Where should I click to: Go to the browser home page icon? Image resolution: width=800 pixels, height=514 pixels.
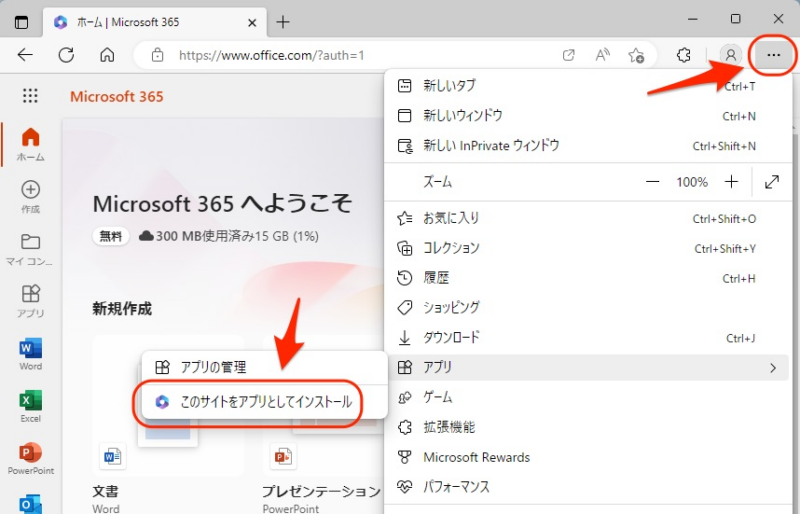tap(107, 55)
